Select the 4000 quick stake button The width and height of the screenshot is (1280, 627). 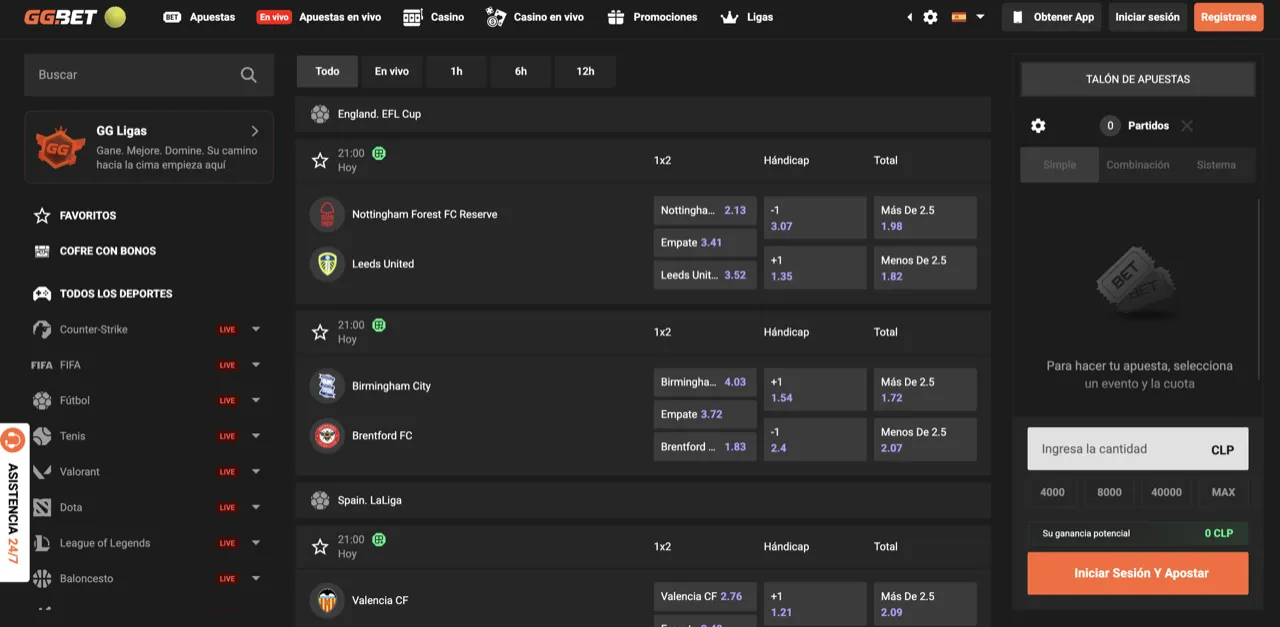click(1052, 492)
